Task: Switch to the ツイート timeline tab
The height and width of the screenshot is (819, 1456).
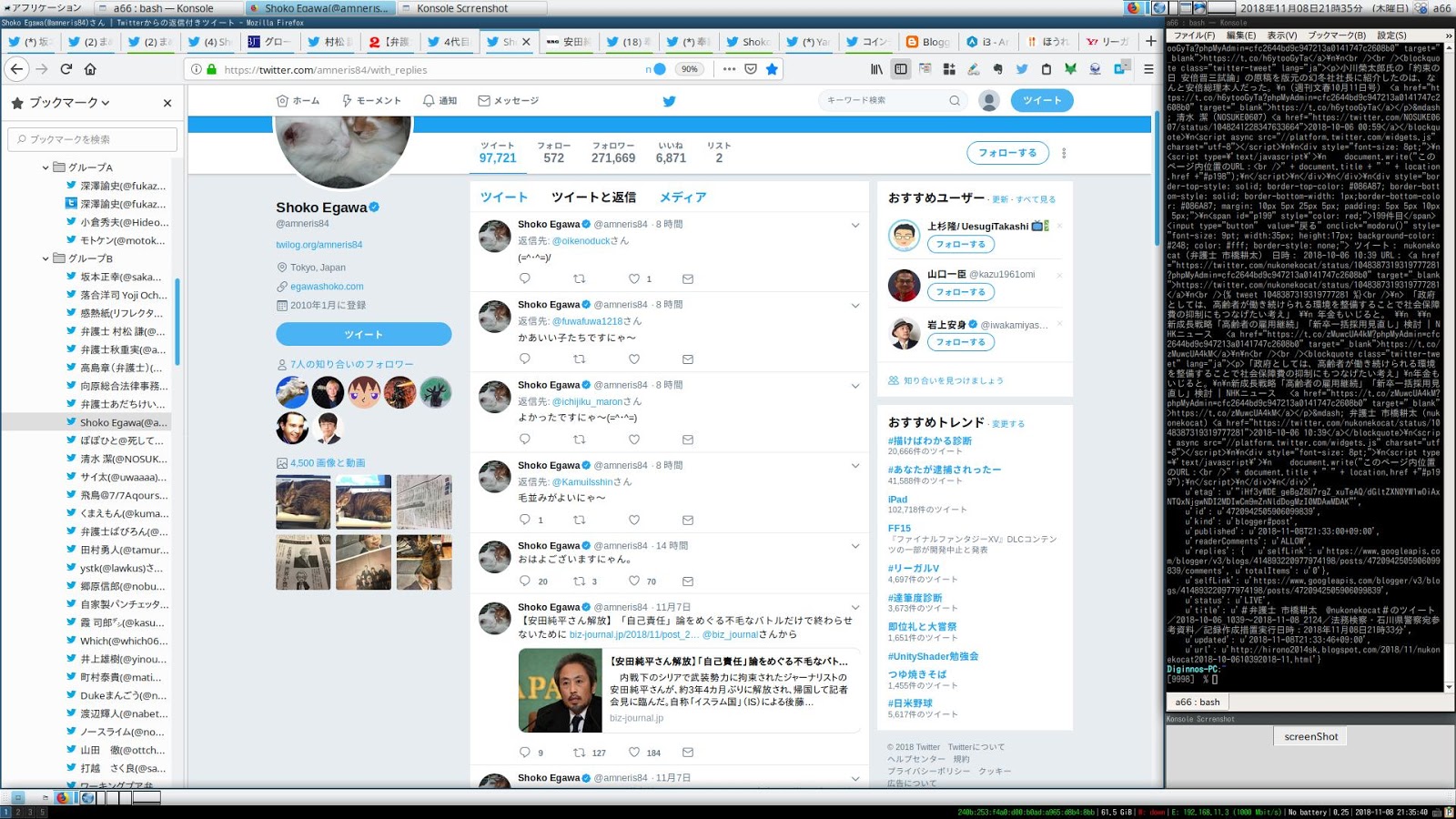Action: coord(504,197)
